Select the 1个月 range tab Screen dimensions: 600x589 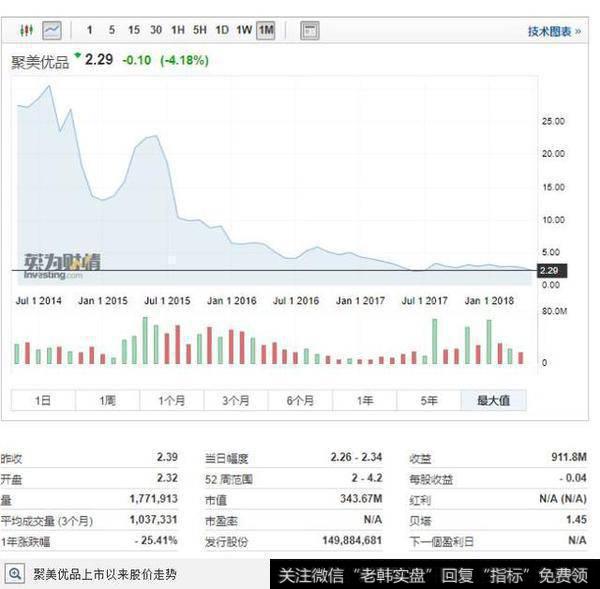point(172,400)
